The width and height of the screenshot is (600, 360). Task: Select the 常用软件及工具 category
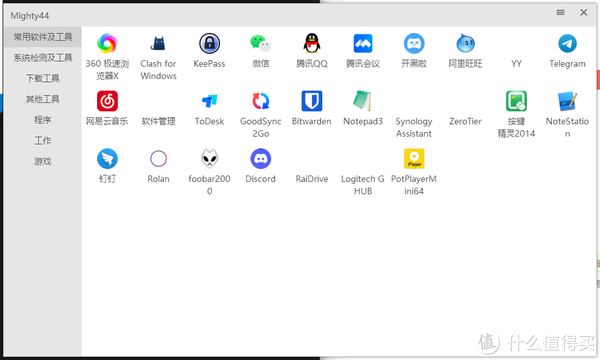coord(43,37)
